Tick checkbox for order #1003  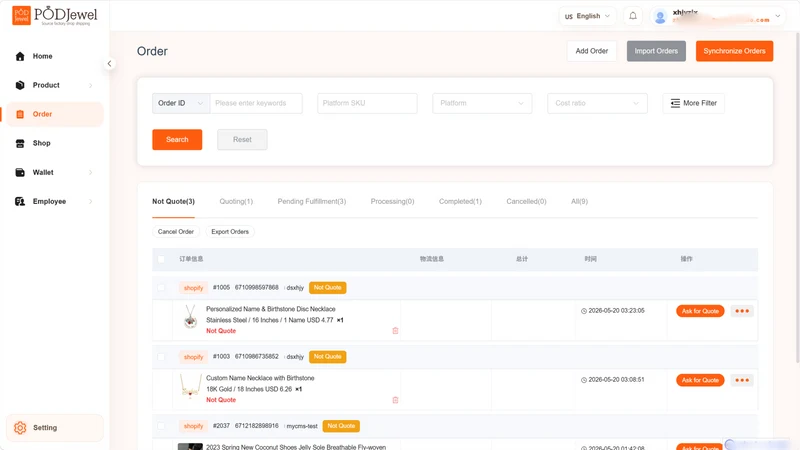pos(161,357)
